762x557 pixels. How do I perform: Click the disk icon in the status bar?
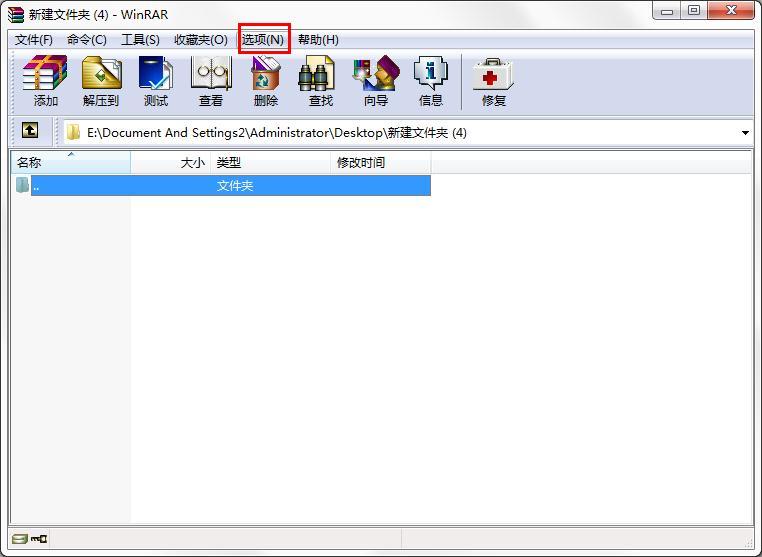pos(19,539)
